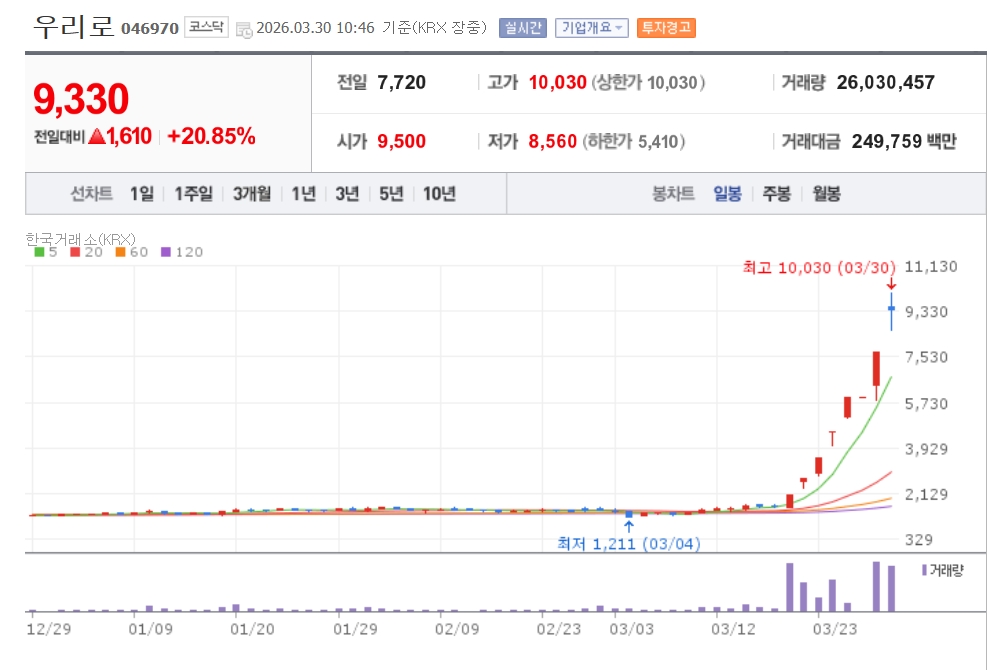Click the purple 거래량 volume legend marker

[924, 570]
